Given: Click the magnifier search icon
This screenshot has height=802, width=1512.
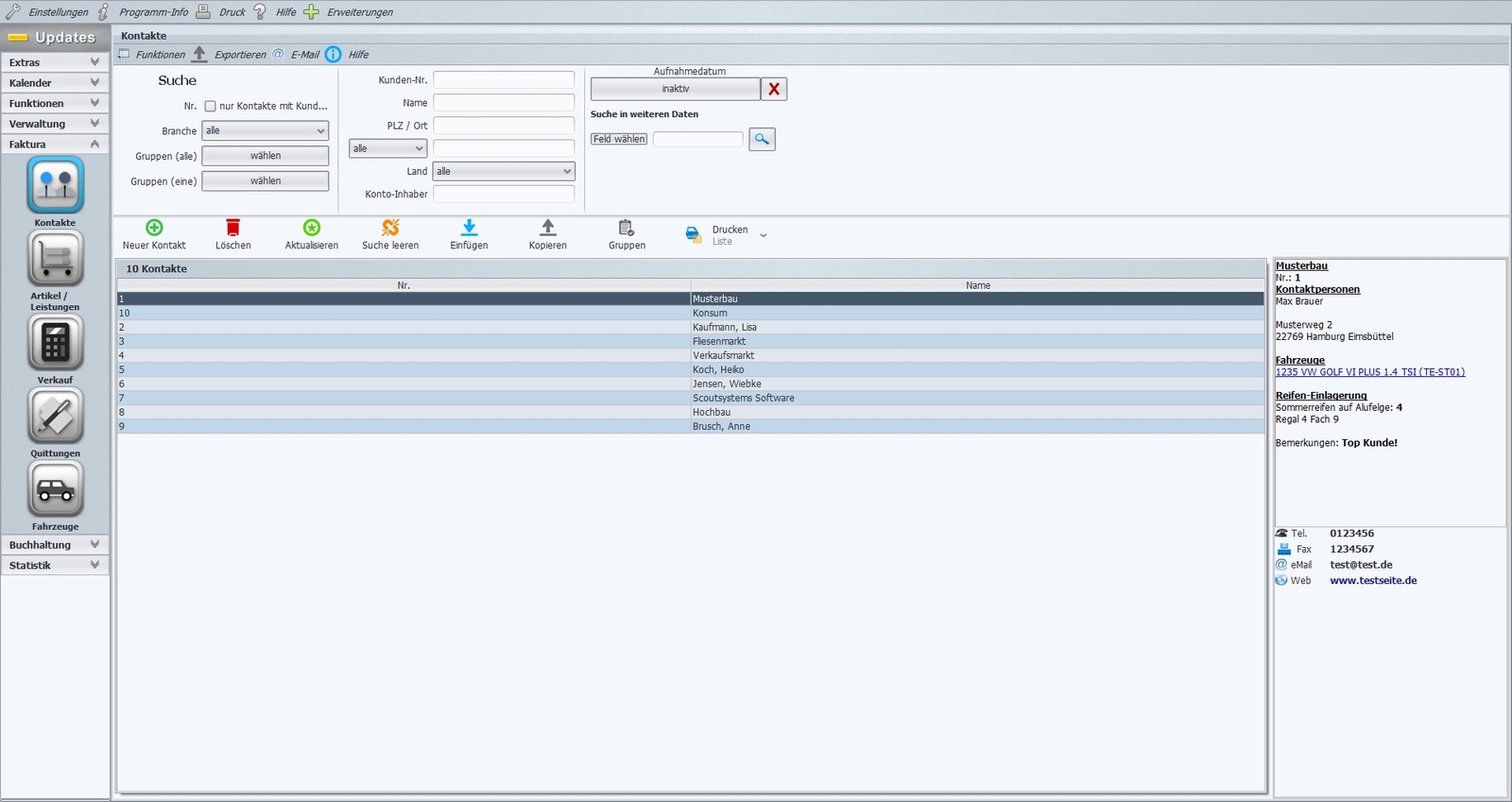Looking at the screenshot, I should tap(762, 140).
